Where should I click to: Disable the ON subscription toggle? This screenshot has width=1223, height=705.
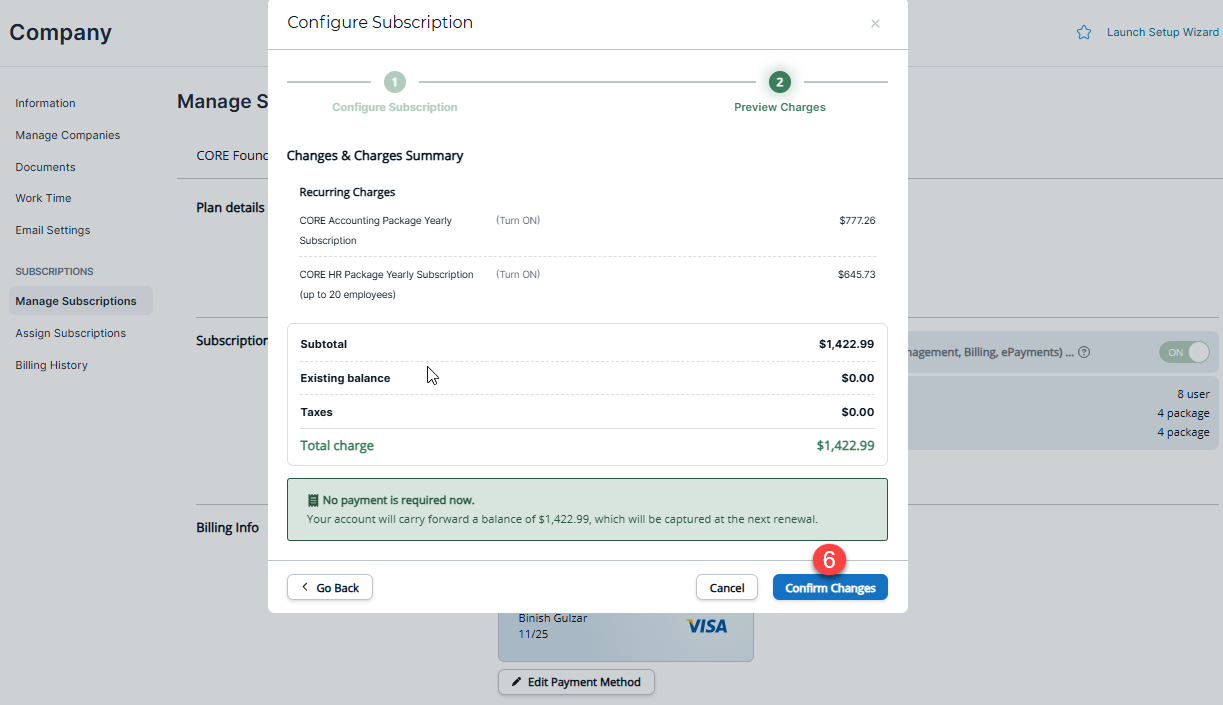click(1184, 352)
